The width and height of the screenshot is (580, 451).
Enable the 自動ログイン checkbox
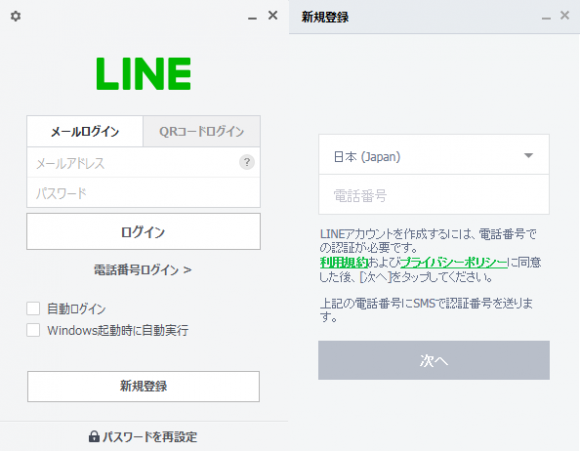pyautogui.click(x=33, y=308)
